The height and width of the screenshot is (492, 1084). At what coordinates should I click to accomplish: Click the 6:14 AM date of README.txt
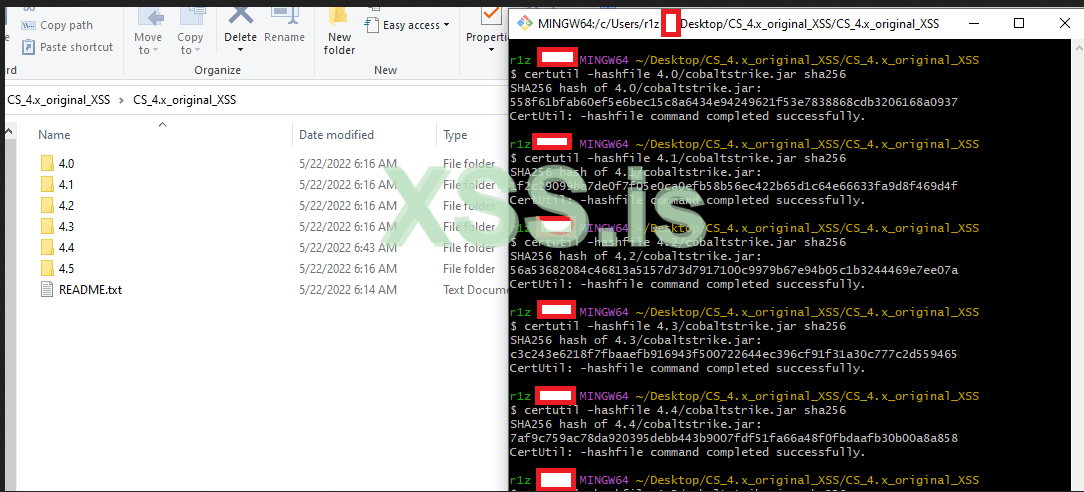click(x=348, y=290)
